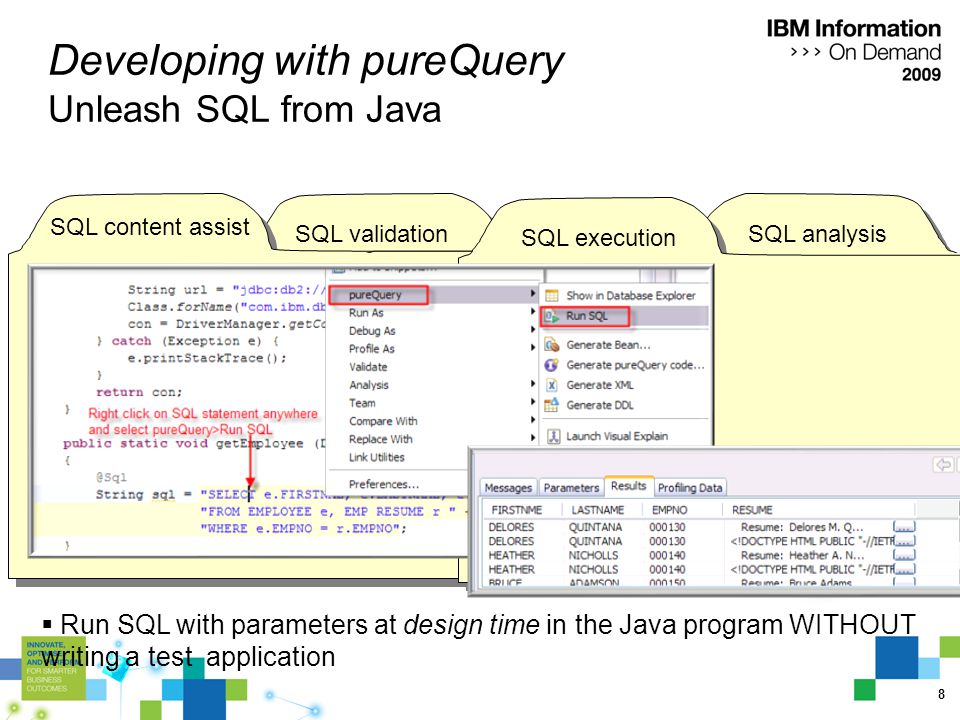This screenshot has width=960, height=720.
Task: Open ellipsis button for Heather A. N resume
Action: 904,555
